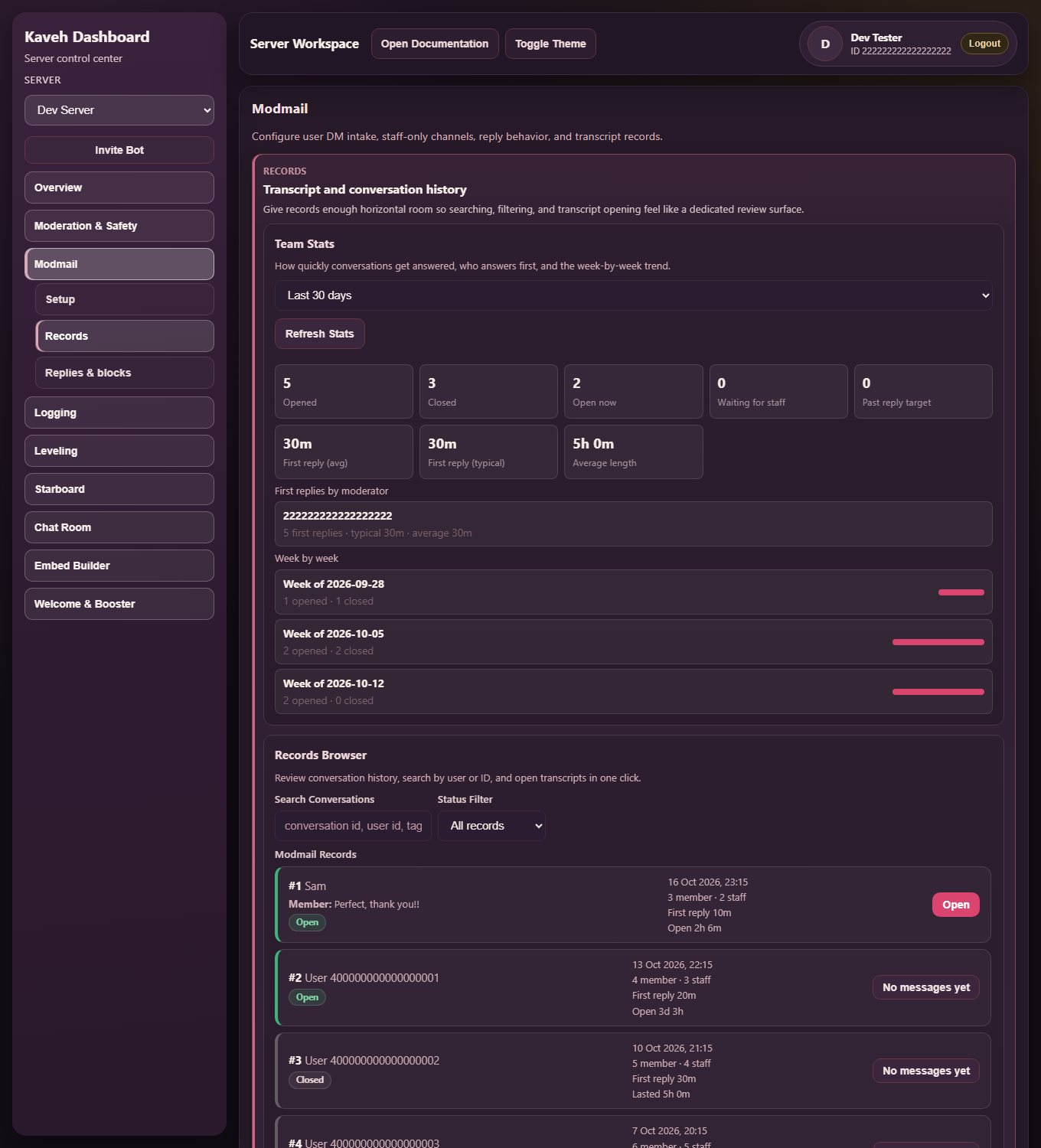Open the Leveling section
1041x1148 pixels.
click(119, 451)
